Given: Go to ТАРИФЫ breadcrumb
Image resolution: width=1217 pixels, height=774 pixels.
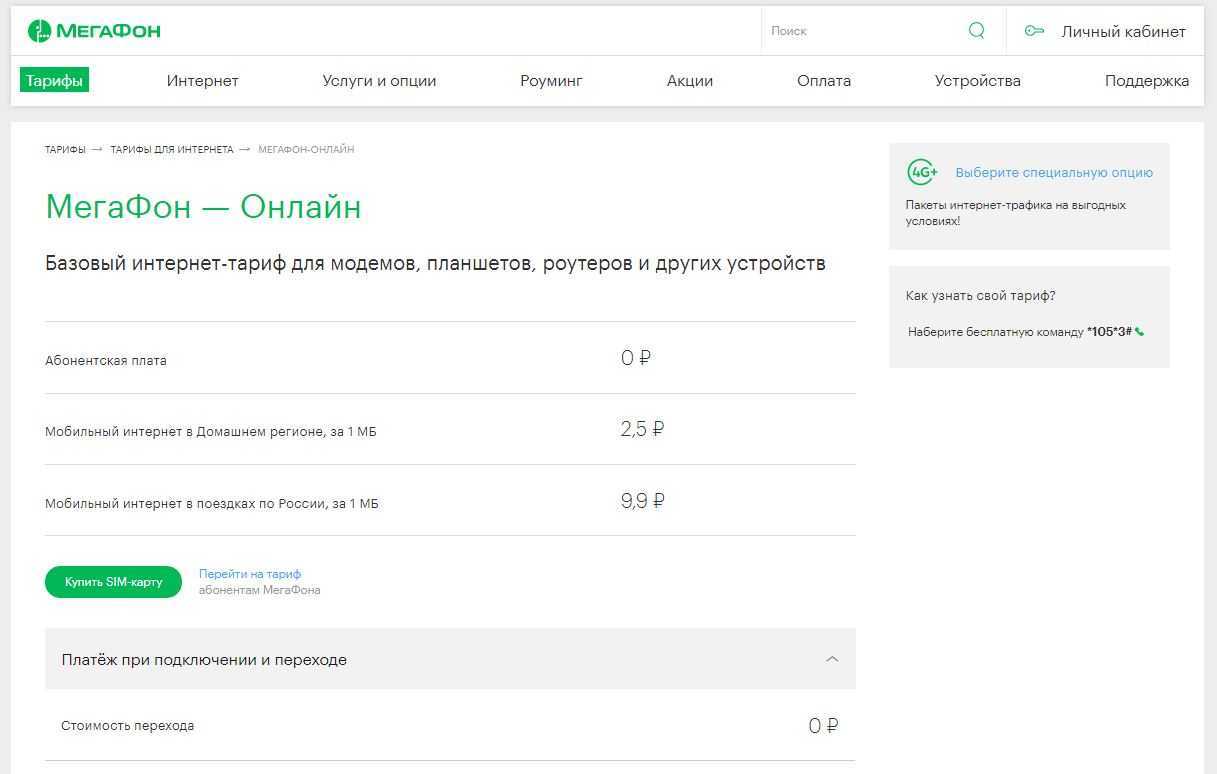Looking at the screenshot, I should pyautogui.click(x=65, y=149).
